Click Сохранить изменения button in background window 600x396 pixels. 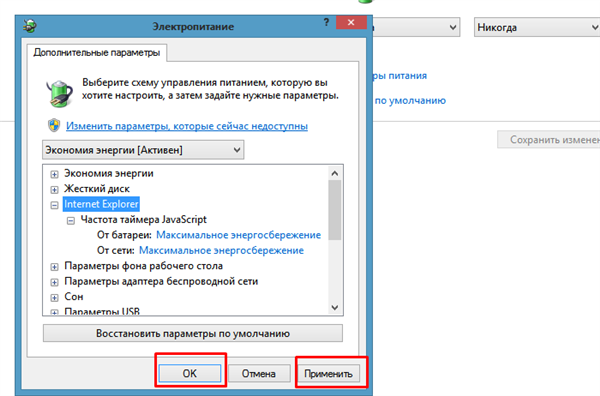(x=549, y=140)
